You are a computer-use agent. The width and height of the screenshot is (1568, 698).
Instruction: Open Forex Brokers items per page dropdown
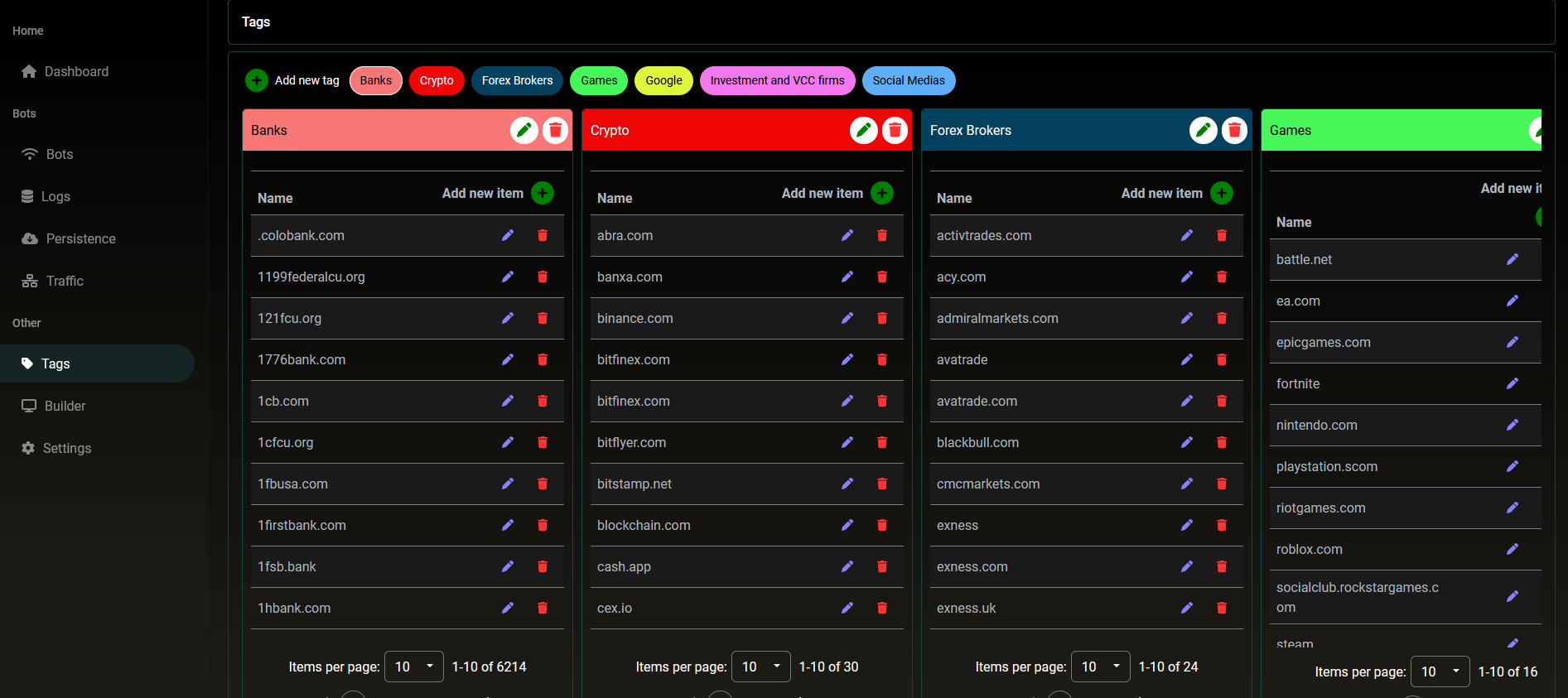coord(1101,667)
